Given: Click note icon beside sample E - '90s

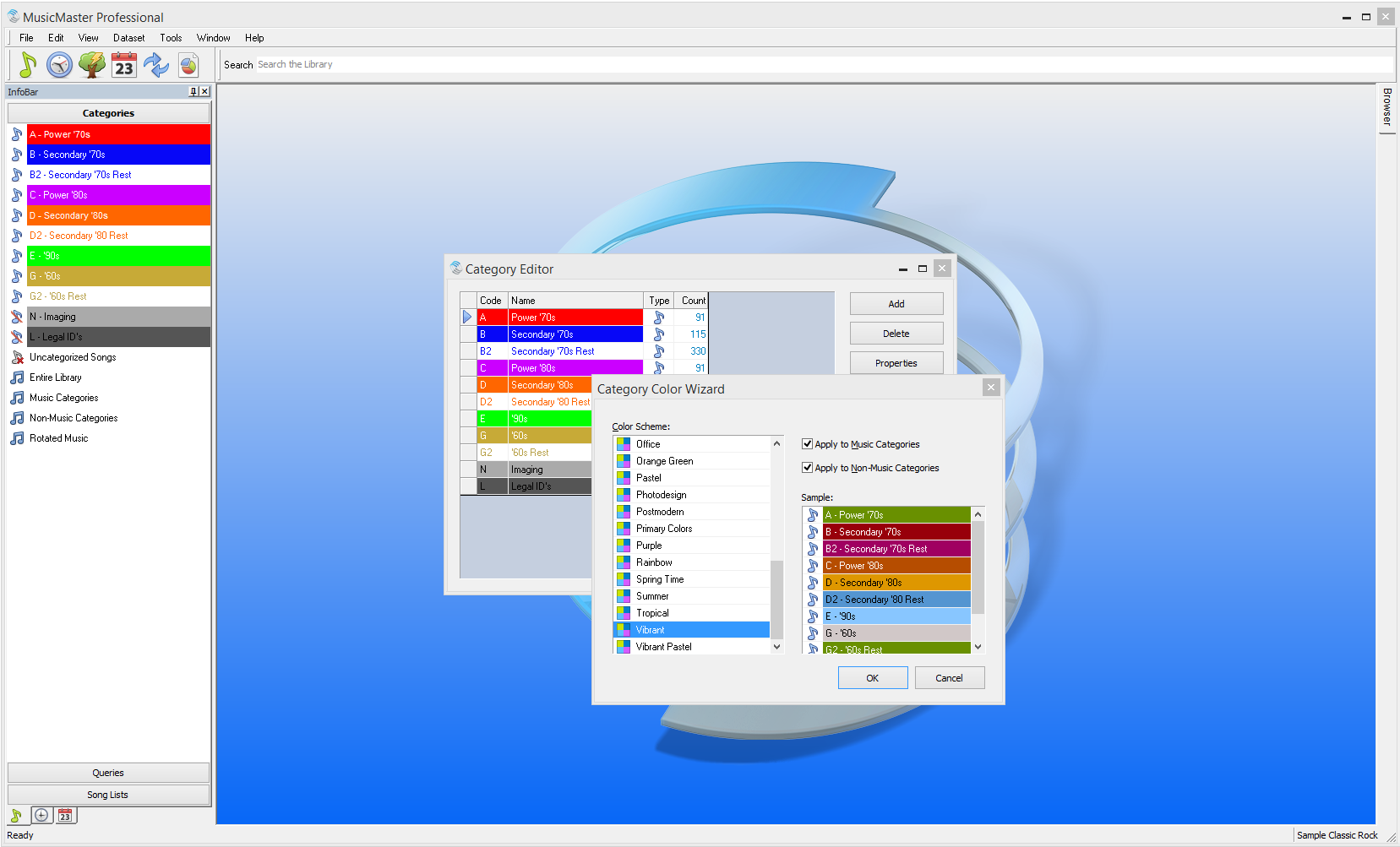Looking at the screenshot, I should (813, 616).
